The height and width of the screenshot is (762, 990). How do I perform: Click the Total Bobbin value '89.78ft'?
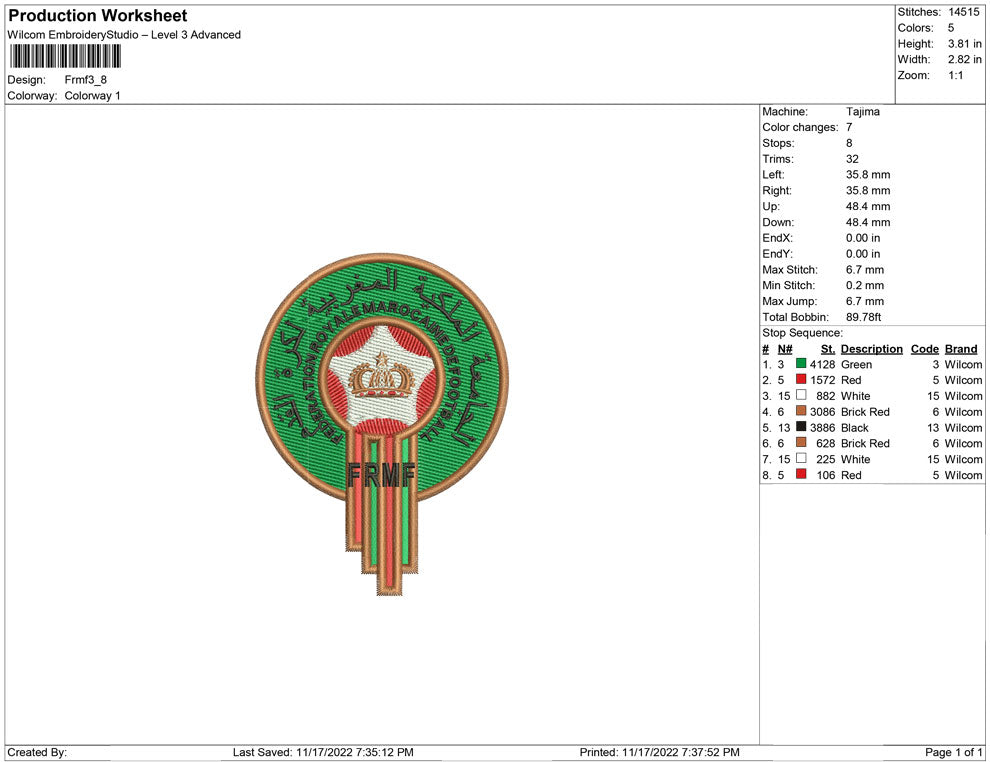[x=863, y=317]
